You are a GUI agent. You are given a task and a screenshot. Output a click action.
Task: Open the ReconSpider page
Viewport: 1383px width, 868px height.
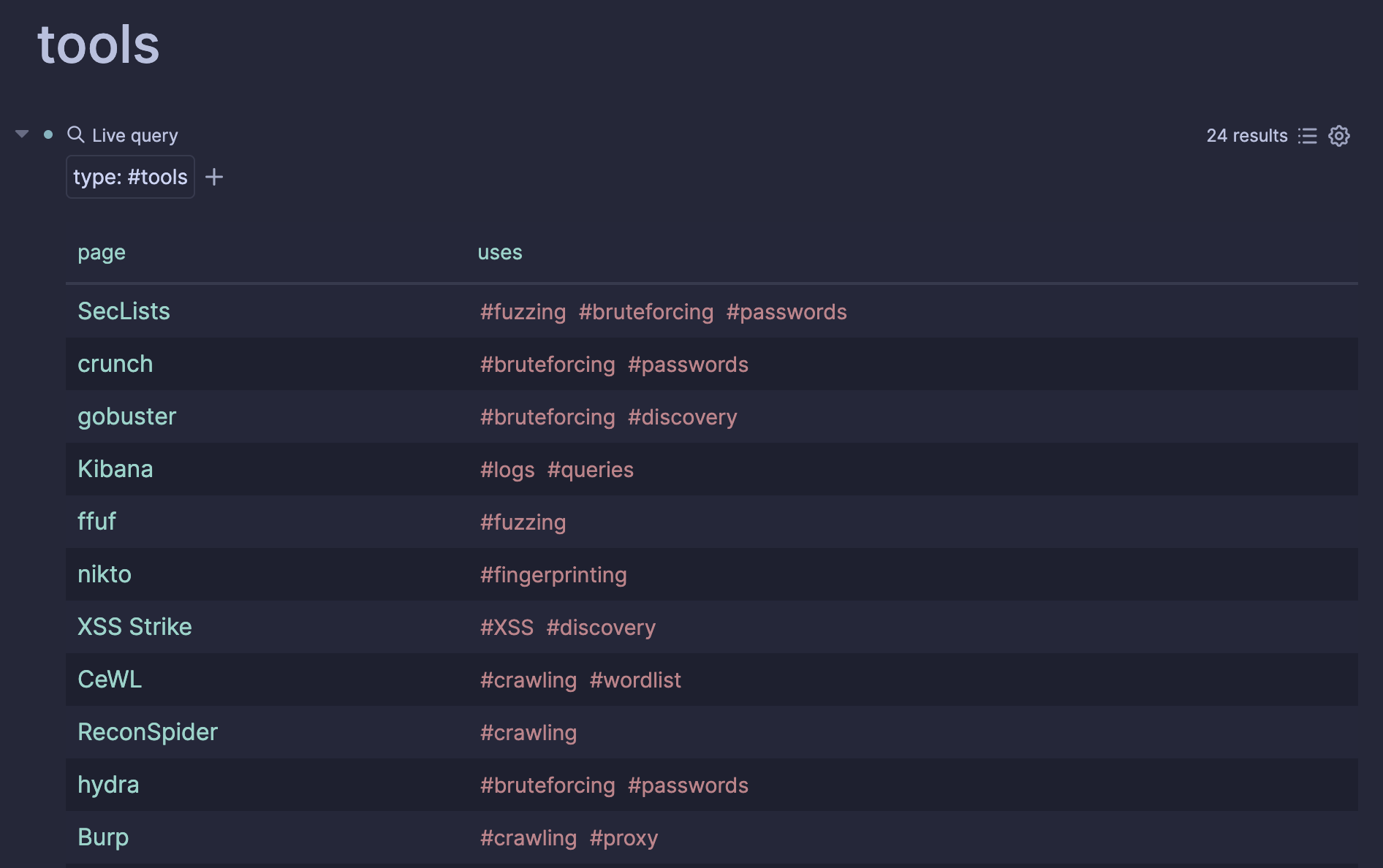coord(148,732)
